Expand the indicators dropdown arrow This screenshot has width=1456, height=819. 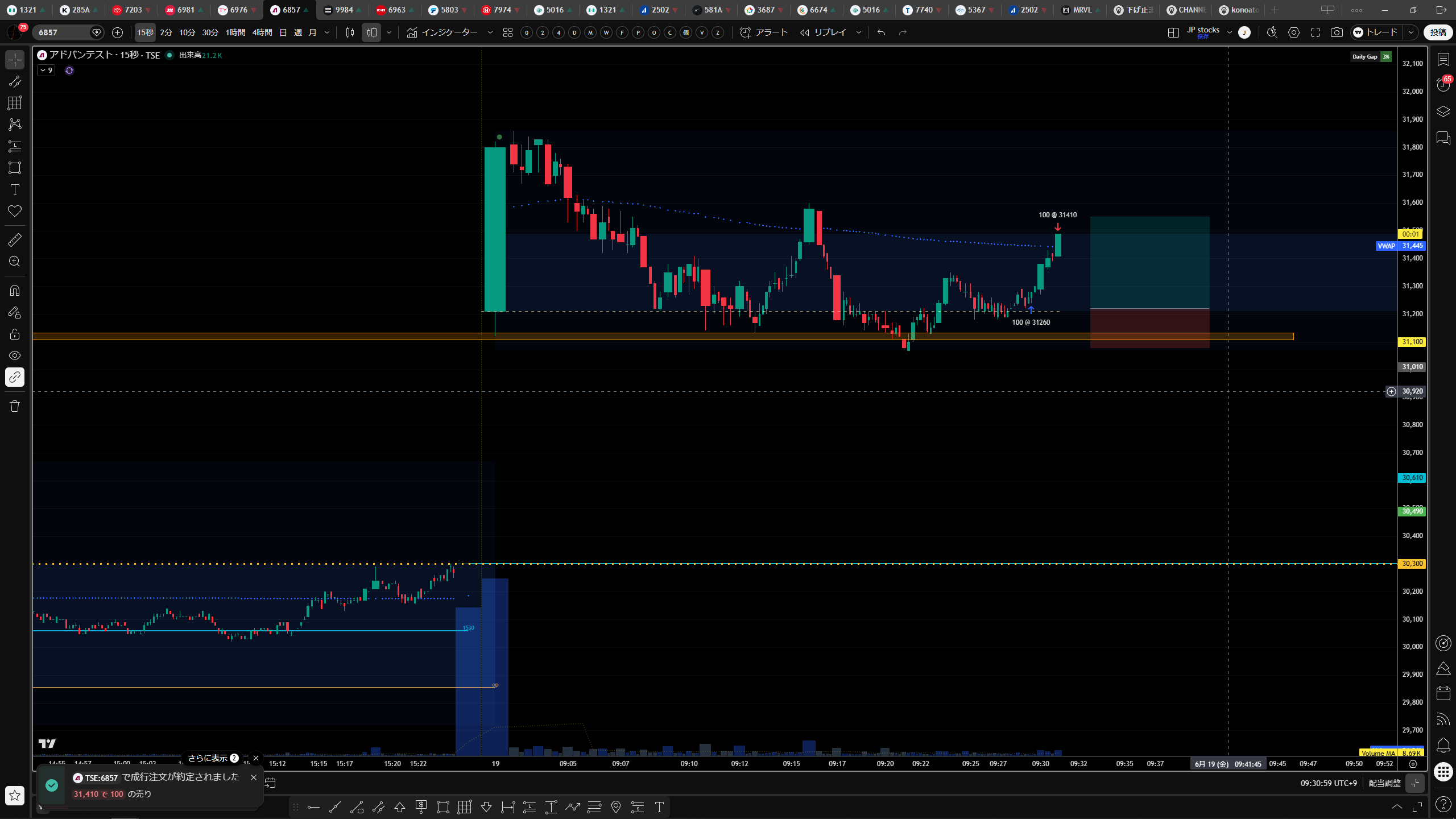click(x=490, y=32)
